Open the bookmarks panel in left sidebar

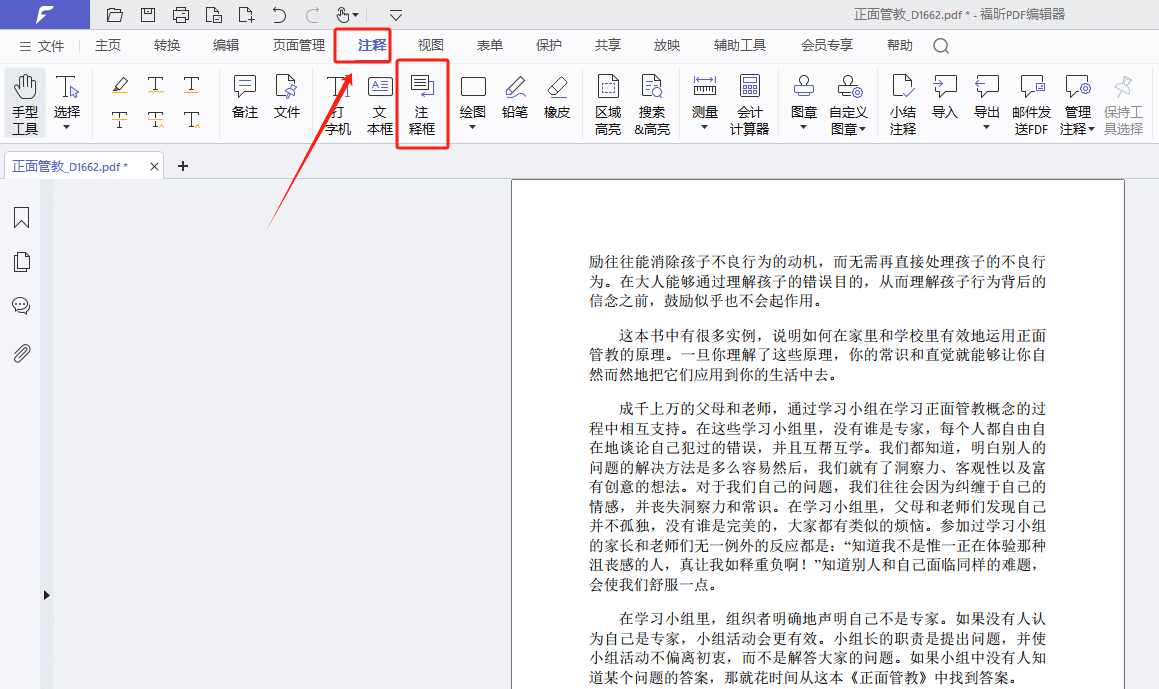point(21,218)
